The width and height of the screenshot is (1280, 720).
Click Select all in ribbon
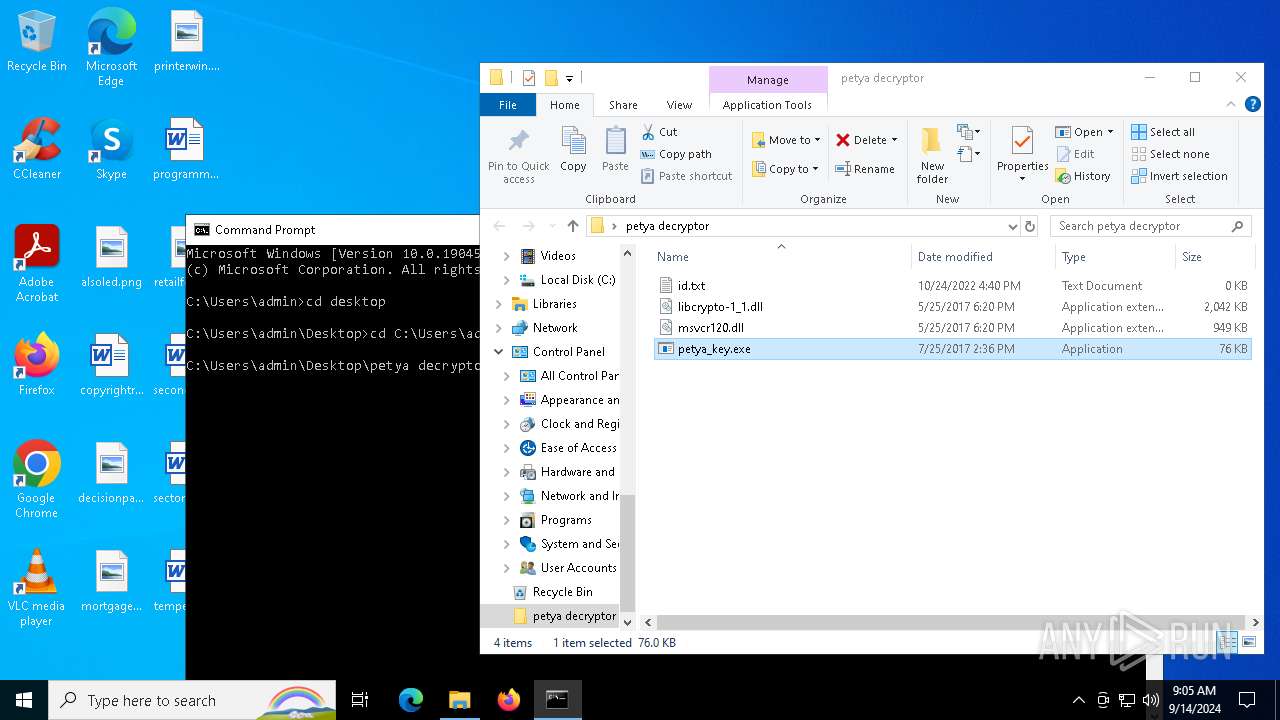1163,132
